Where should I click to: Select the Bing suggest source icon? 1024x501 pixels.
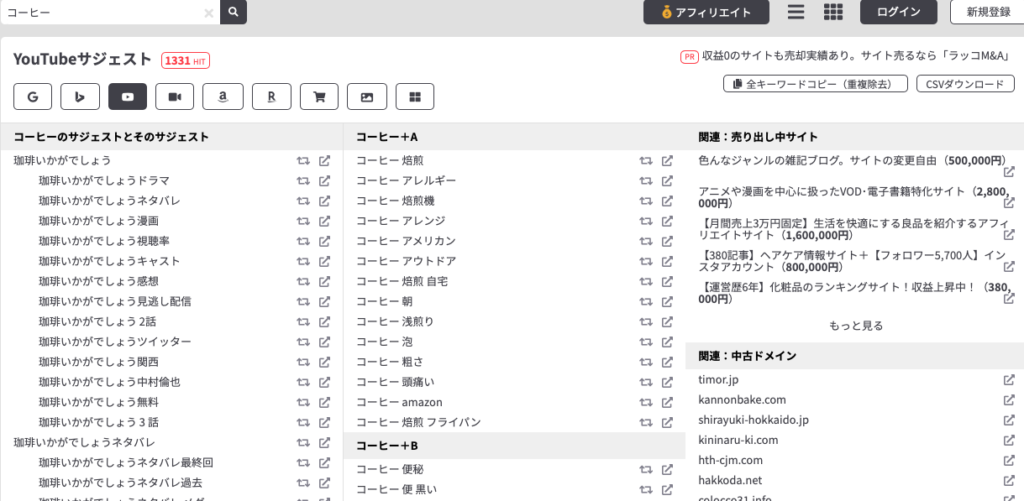tap(80, 97)
